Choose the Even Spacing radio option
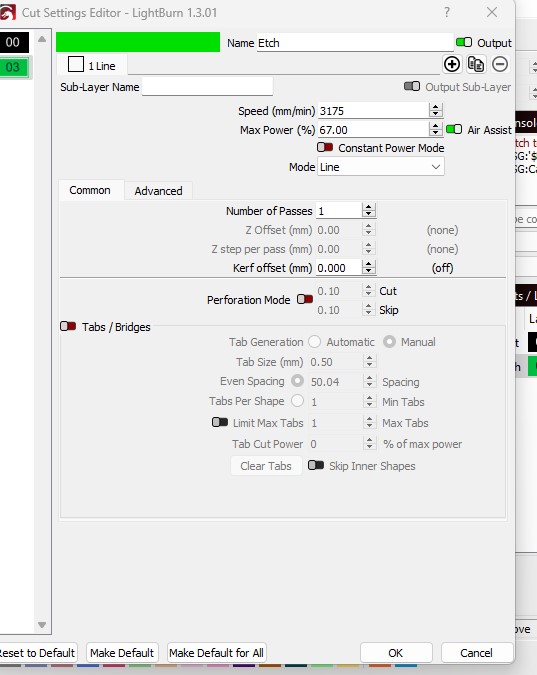Image resolution: width=537 pixels, height=675 pixels. coord(297,381)
